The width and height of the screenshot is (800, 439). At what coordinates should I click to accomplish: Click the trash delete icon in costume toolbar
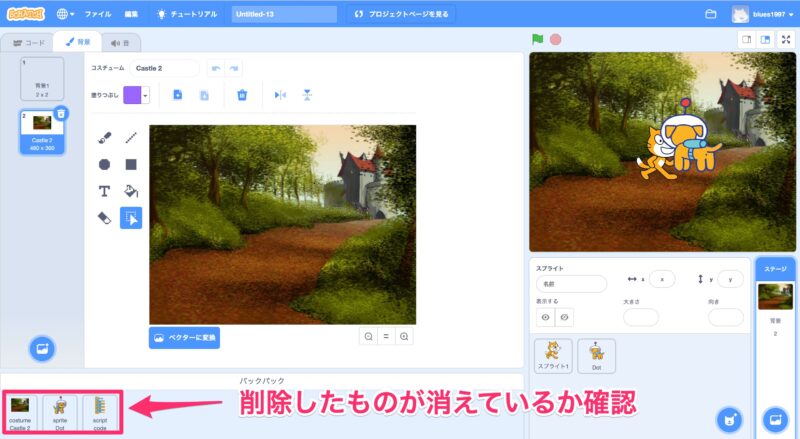[241, 95]
